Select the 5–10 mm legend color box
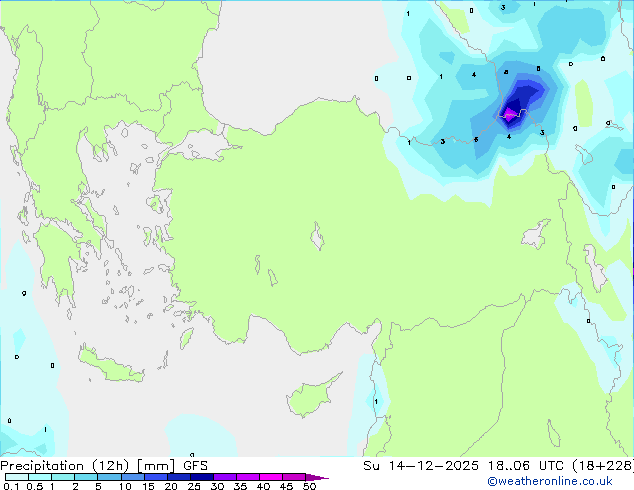The width and height of the screenshot is (634, 490). tap(109, 477)
